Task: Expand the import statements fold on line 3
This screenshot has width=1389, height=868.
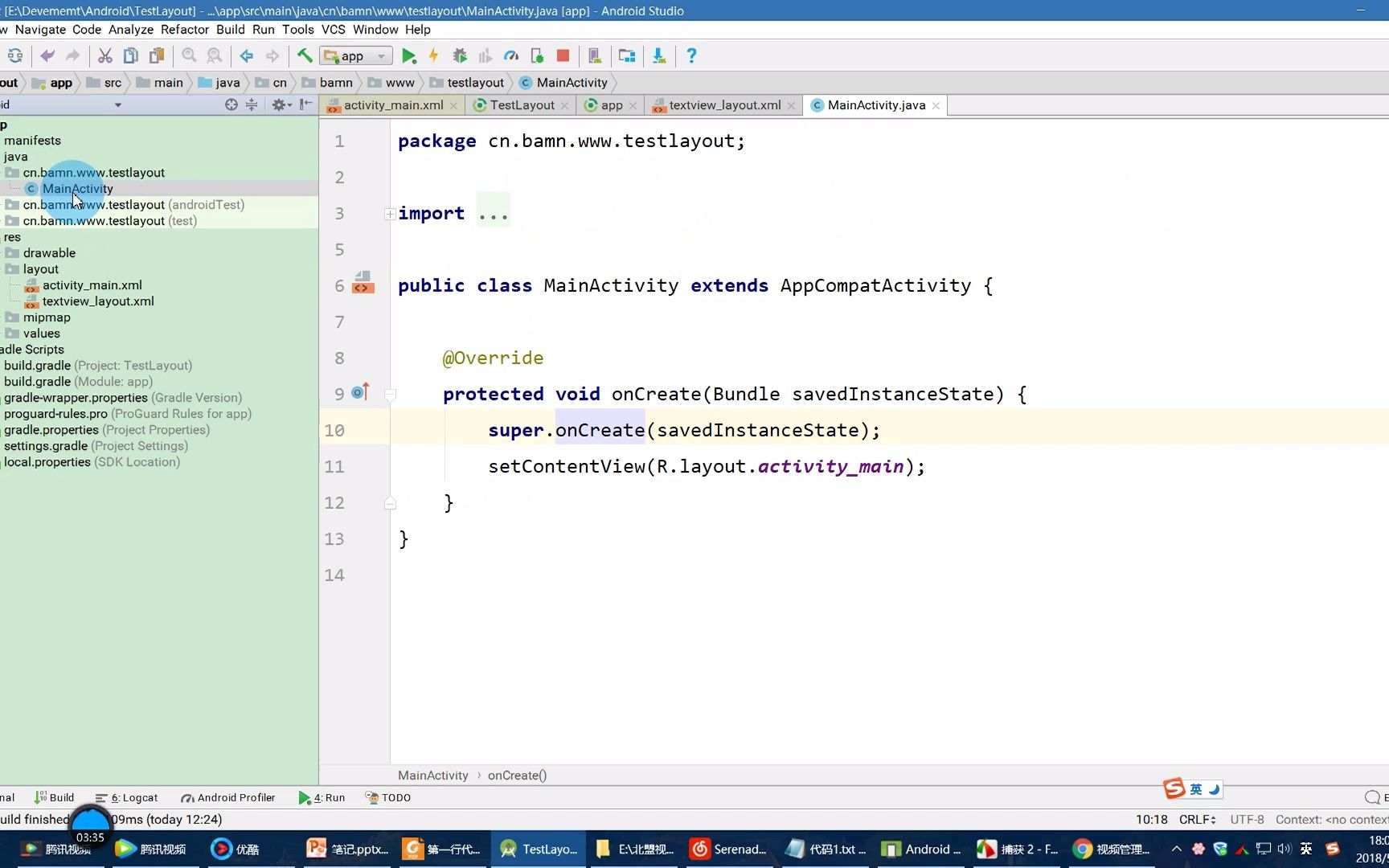Action: click(390, 214)
